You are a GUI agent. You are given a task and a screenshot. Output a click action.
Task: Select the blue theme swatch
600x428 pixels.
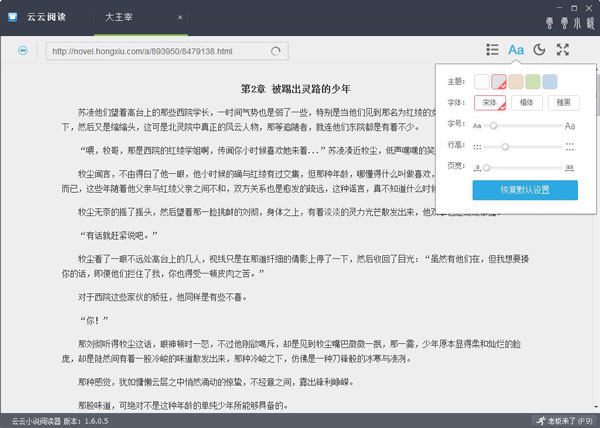point(549,82)
